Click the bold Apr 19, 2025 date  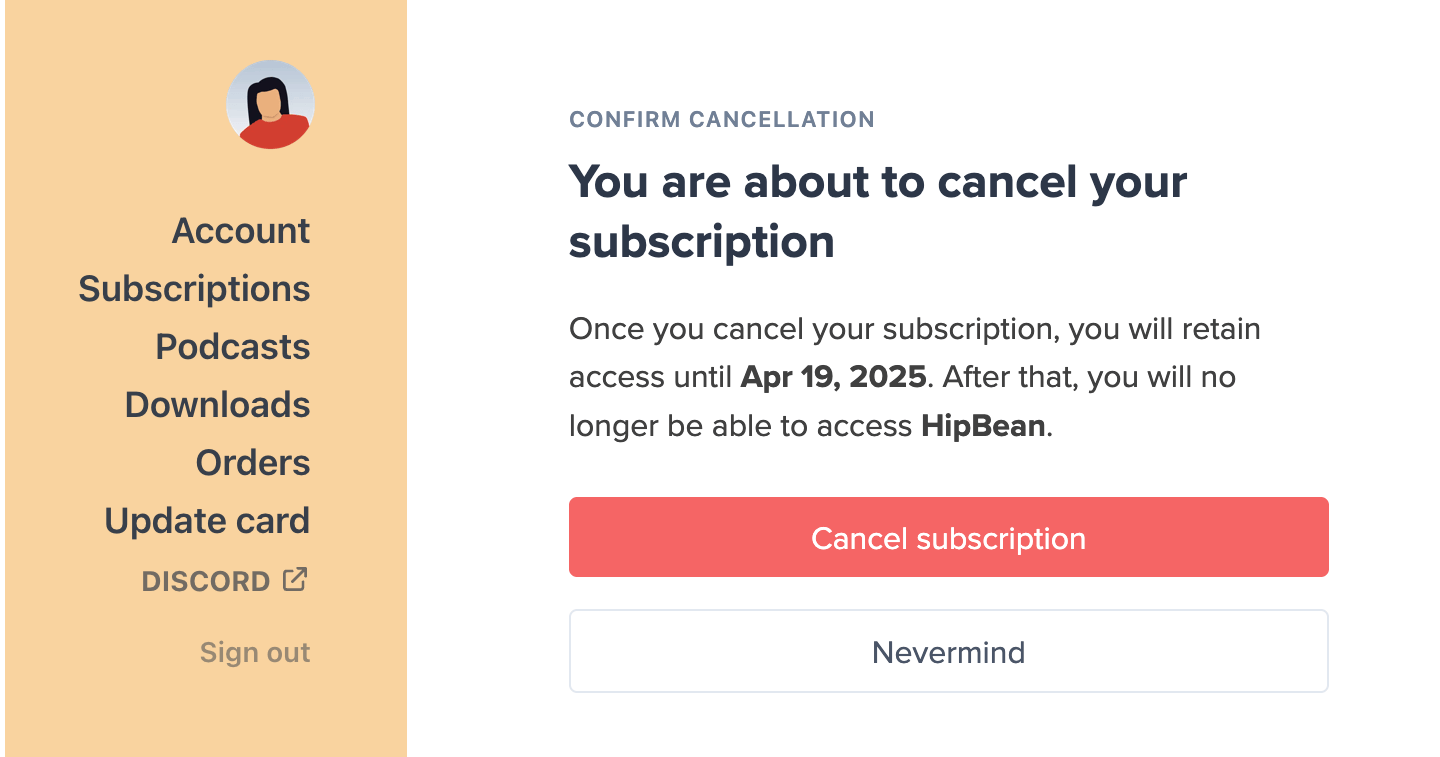(831, 377)
